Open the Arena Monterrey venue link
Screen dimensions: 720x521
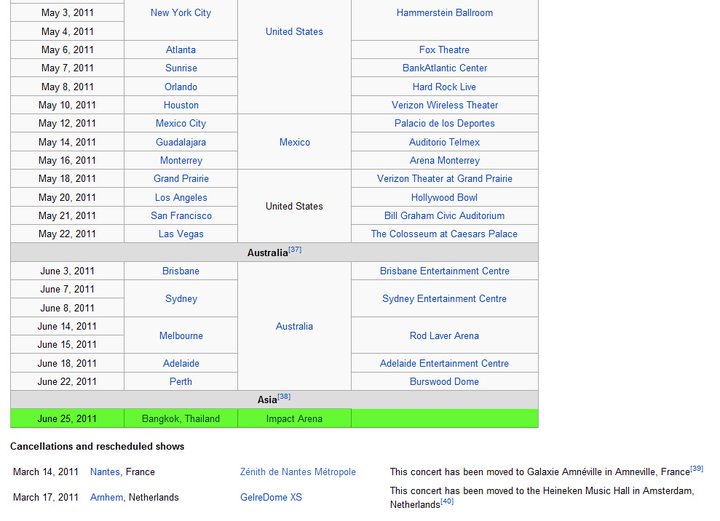pyautogui.click(x=444, y=161)
